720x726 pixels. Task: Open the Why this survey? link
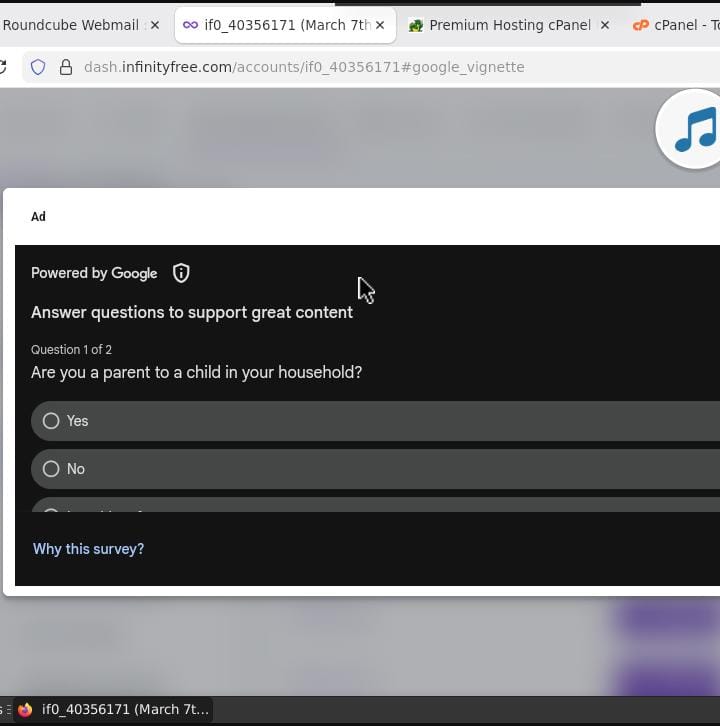click(88, 549)
